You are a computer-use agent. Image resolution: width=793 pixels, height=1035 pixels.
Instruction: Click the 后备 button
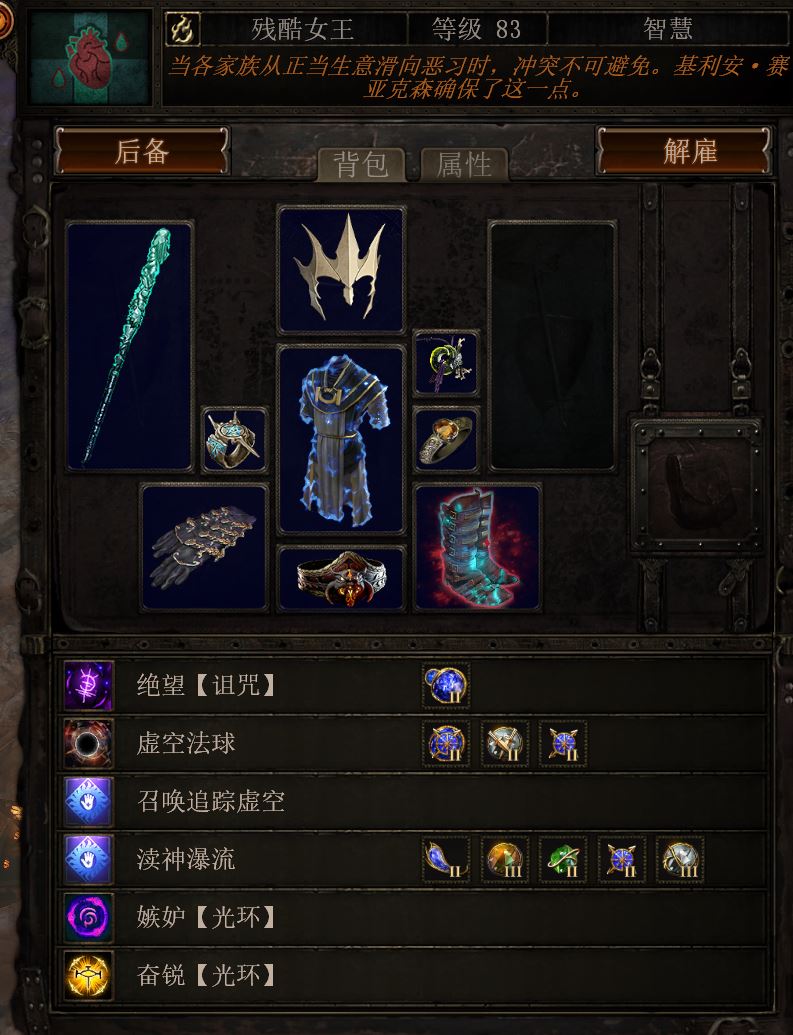[x=142, y=151]
